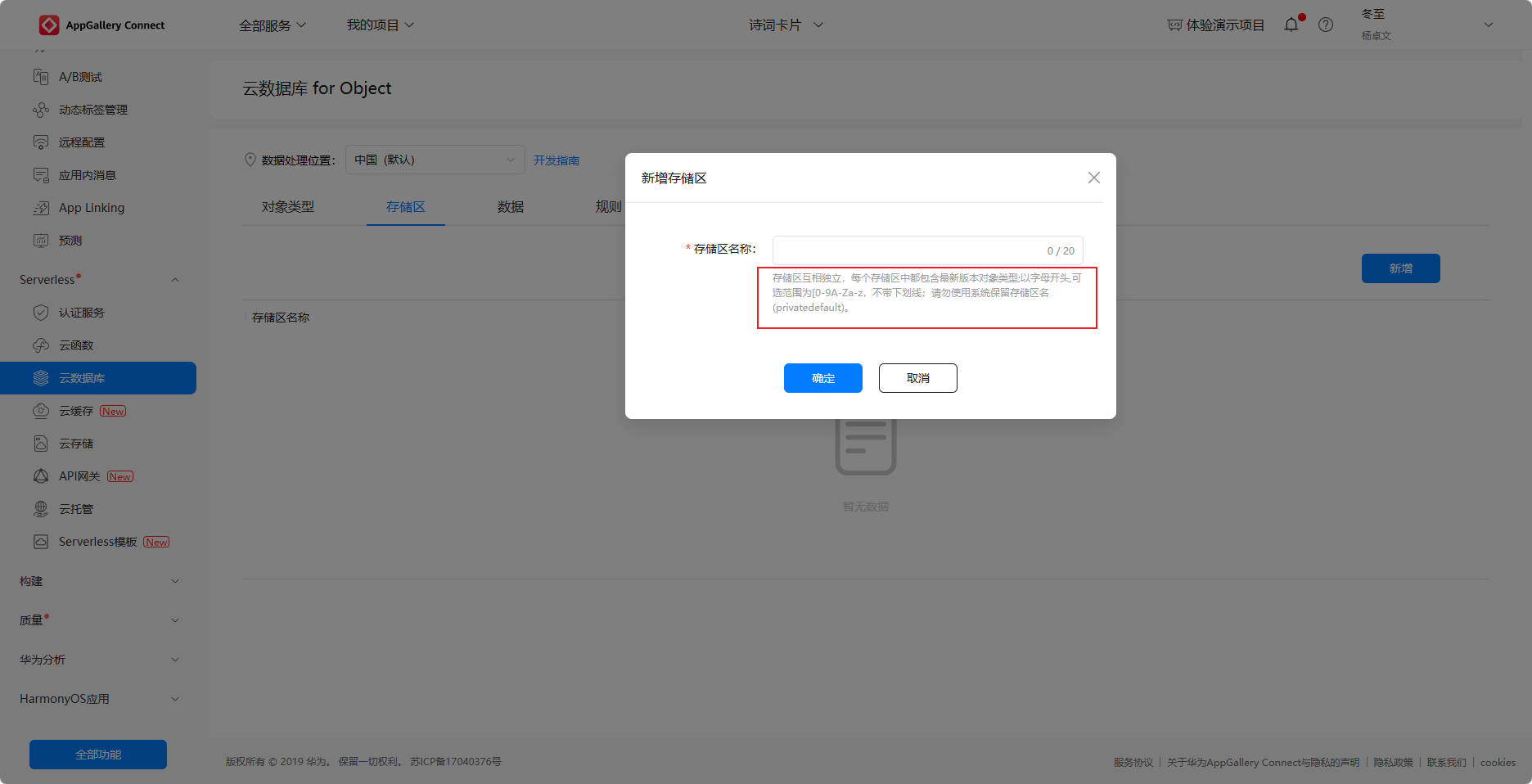Open the 体验演示项目 link

click(x=1225, y=25)
